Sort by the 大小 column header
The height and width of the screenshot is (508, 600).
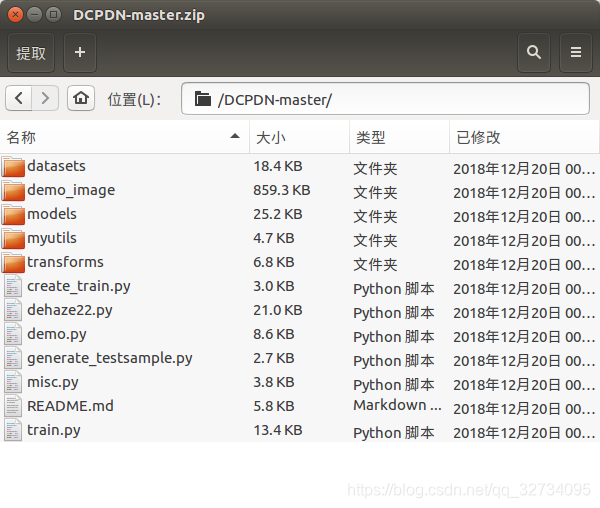(x=300, y=137)
